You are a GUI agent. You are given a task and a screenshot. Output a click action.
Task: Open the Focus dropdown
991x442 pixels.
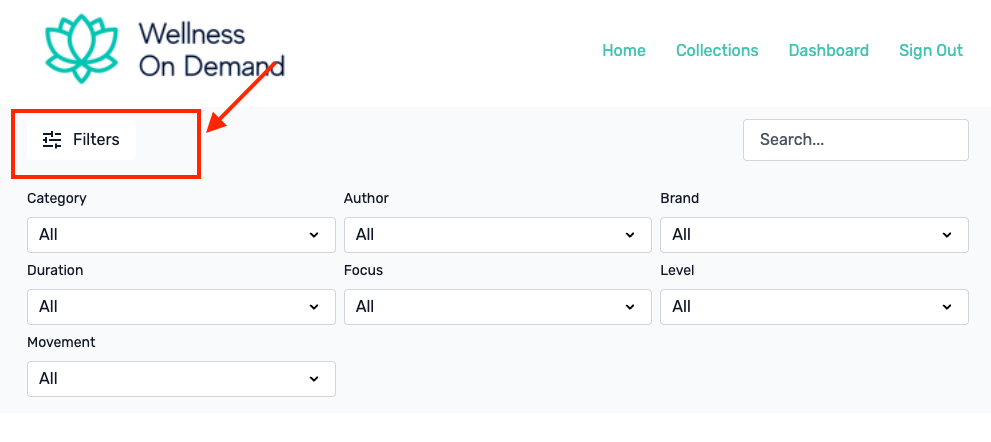tap(497, 307)
